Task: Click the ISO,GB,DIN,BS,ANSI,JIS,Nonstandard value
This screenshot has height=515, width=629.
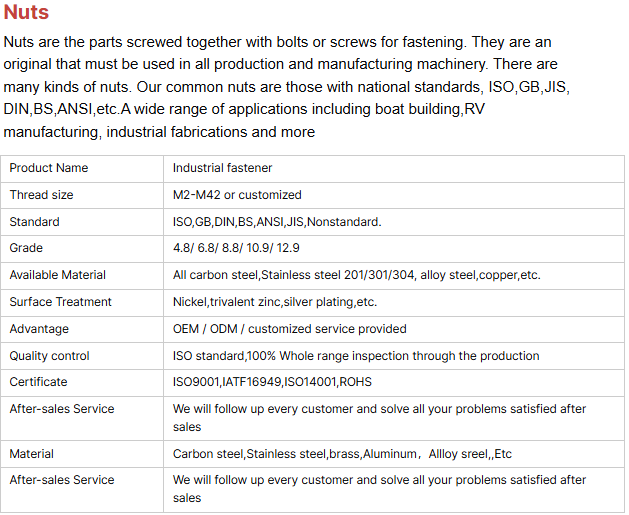Action: [277, 222]
